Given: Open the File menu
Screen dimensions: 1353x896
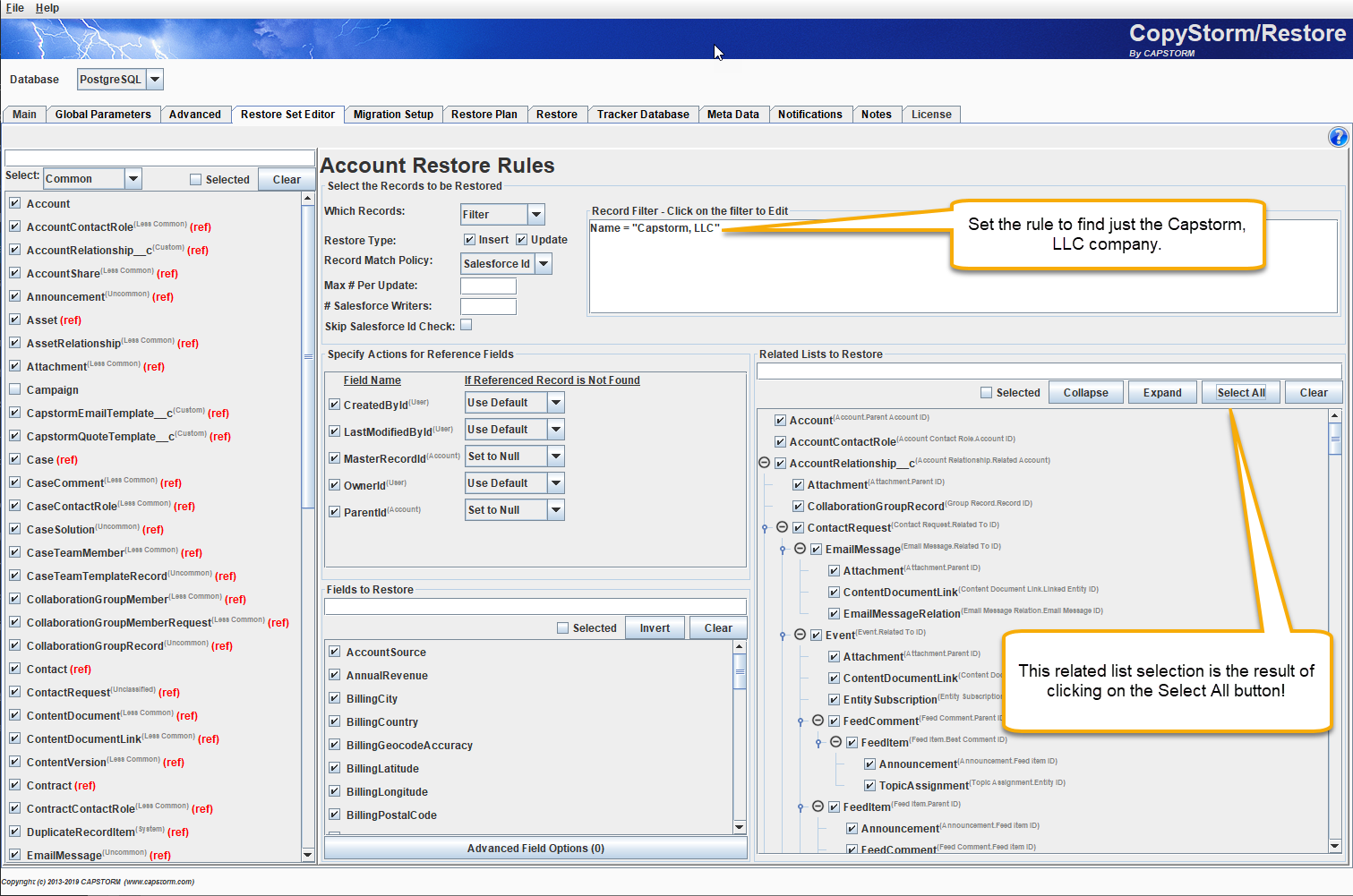Looking at the screenshot, I should [x=14, y=8].
